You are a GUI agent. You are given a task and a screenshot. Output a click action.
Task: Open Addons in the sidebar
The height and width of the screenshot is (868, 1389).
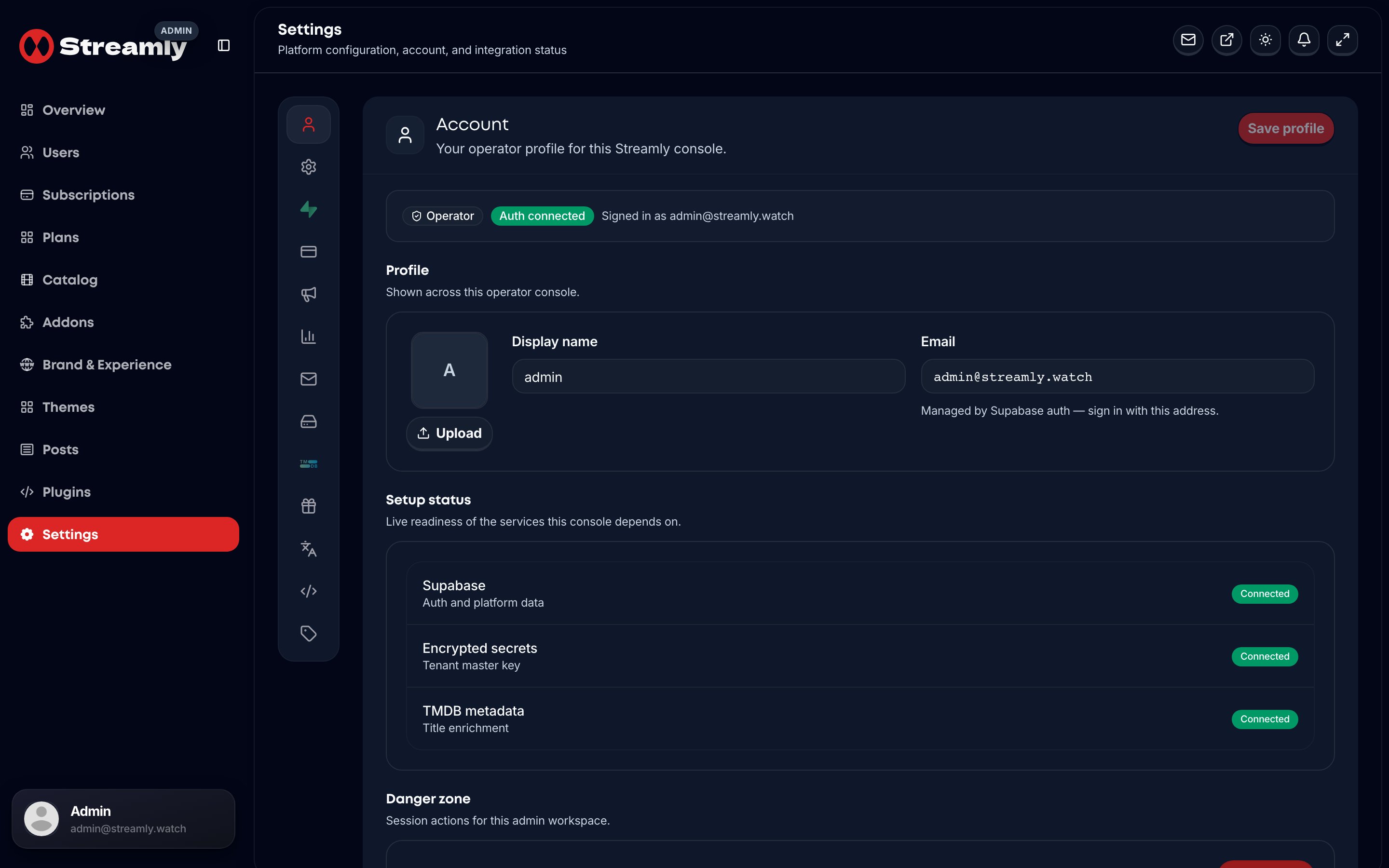click(x=123, y=323)
